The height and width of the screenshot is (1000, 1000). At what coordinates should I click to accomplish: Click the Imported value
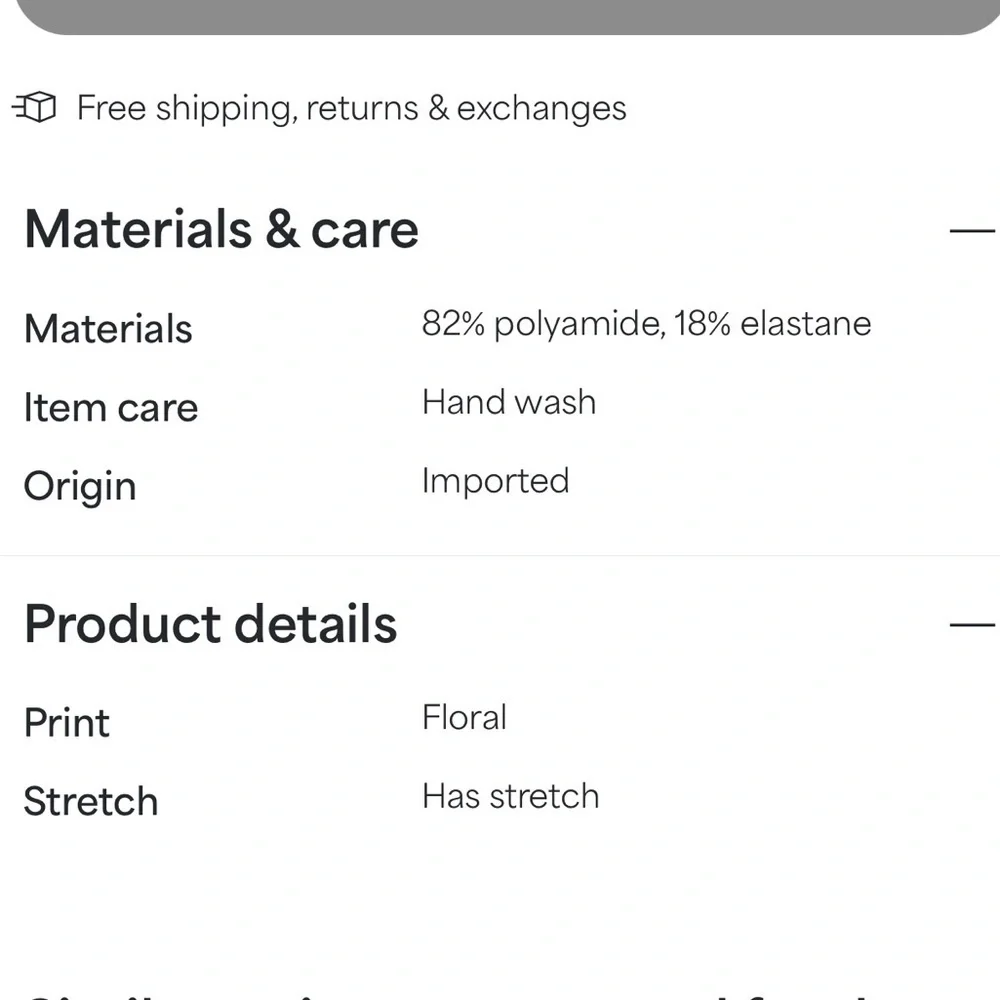tap(495, 481)
